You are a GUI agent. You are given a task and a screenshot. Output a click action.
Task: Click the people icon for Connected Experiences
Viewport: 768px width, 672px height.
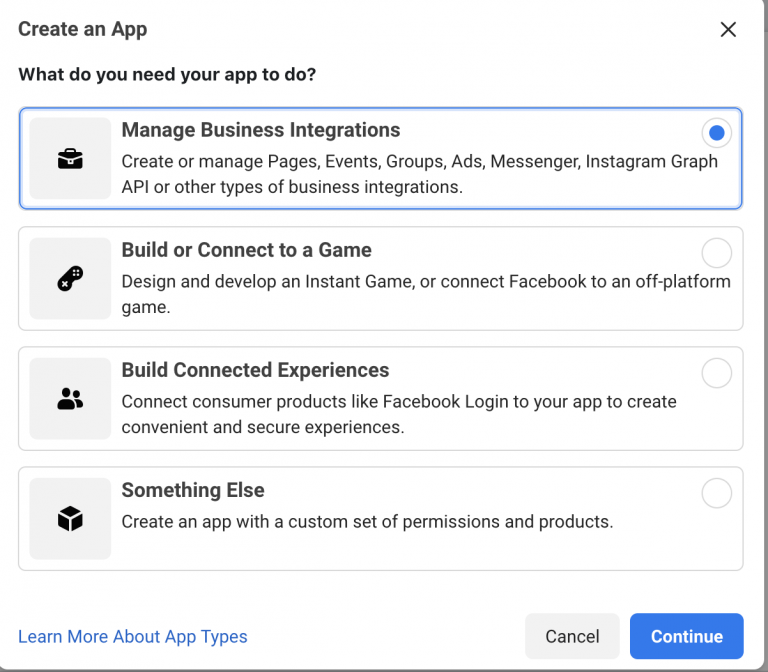[70, 399]
